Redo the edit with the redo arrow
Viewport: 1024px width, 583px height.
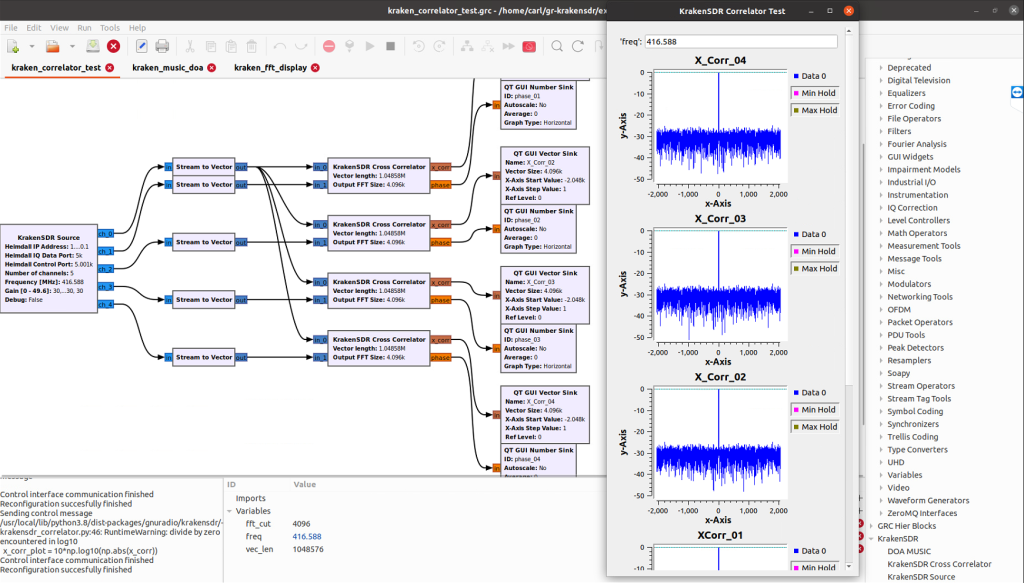point(300,46)
